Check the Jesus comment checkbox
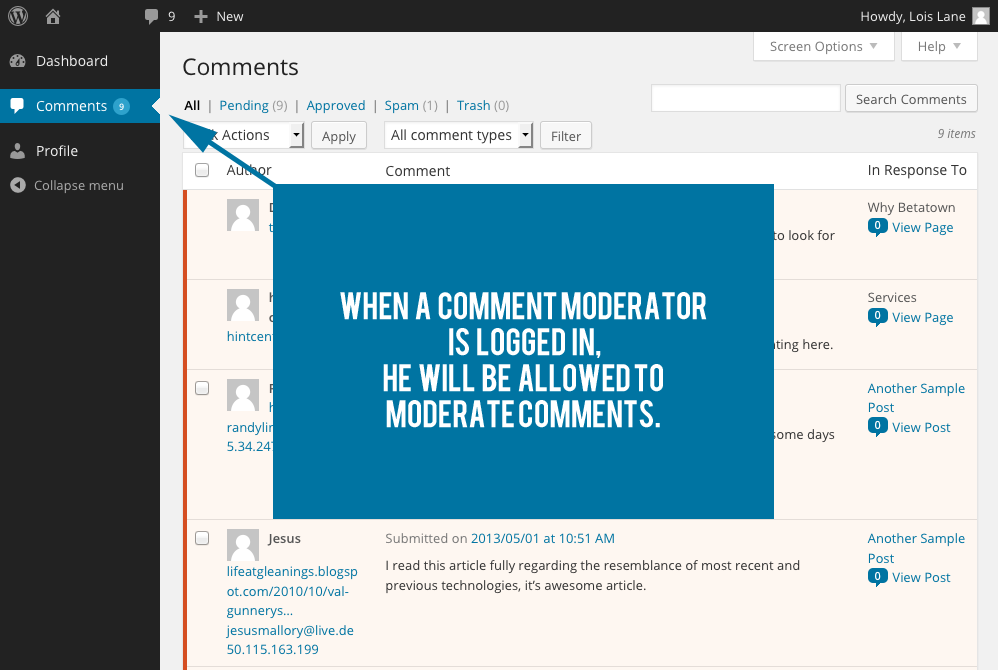Viewport: 998px width, 670px height. click(x=202, y=538)
